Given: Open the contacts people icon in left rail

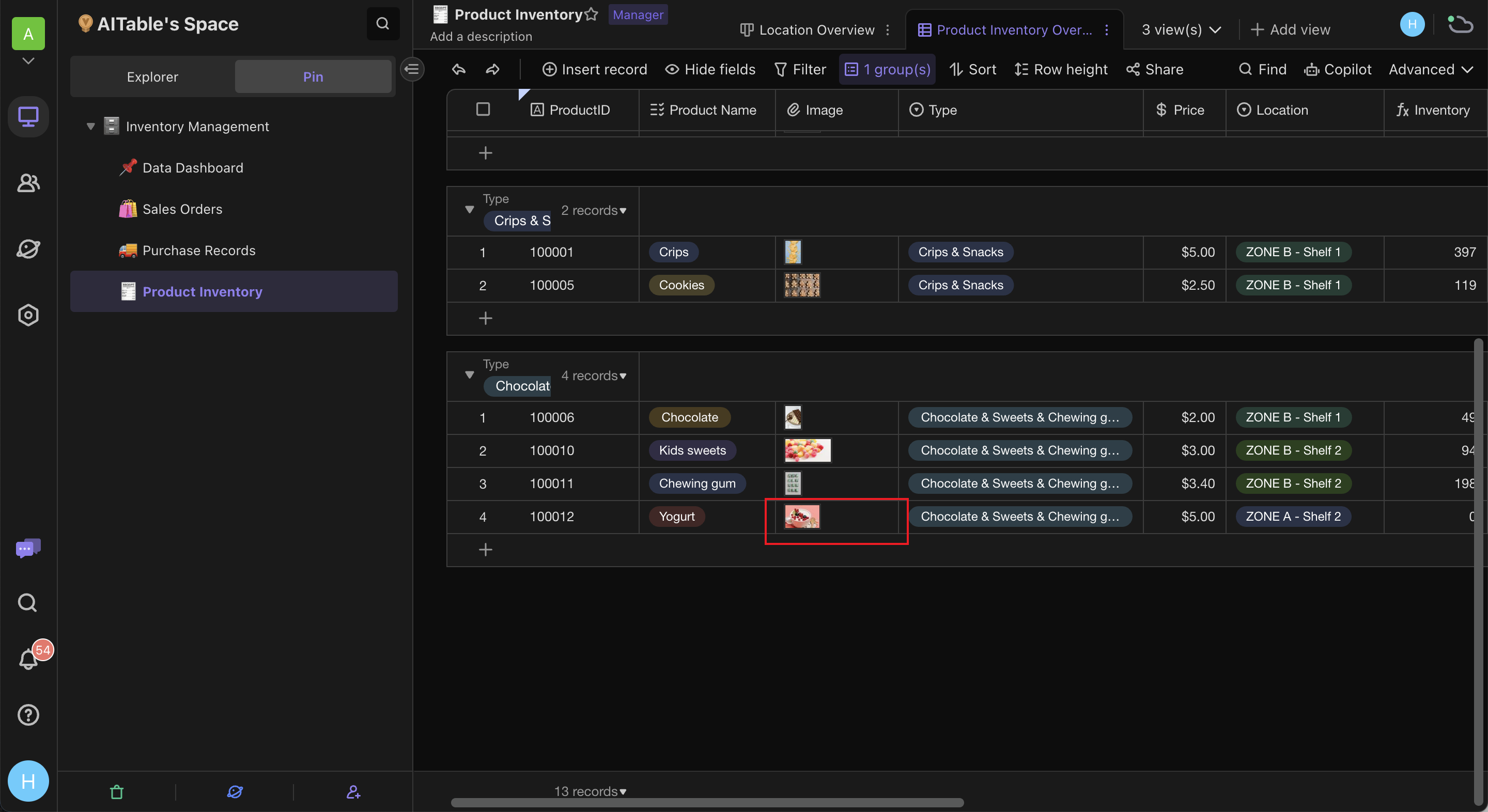Looking at the screenshot, I should (28, 183).
